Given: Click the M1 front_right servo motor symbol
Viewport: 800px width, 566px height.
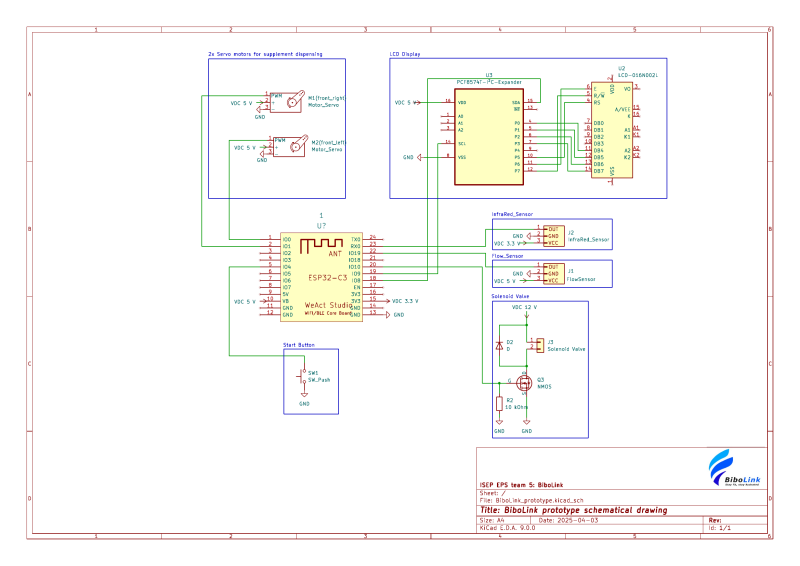Looking at the screenshot, I should point(291,102).
